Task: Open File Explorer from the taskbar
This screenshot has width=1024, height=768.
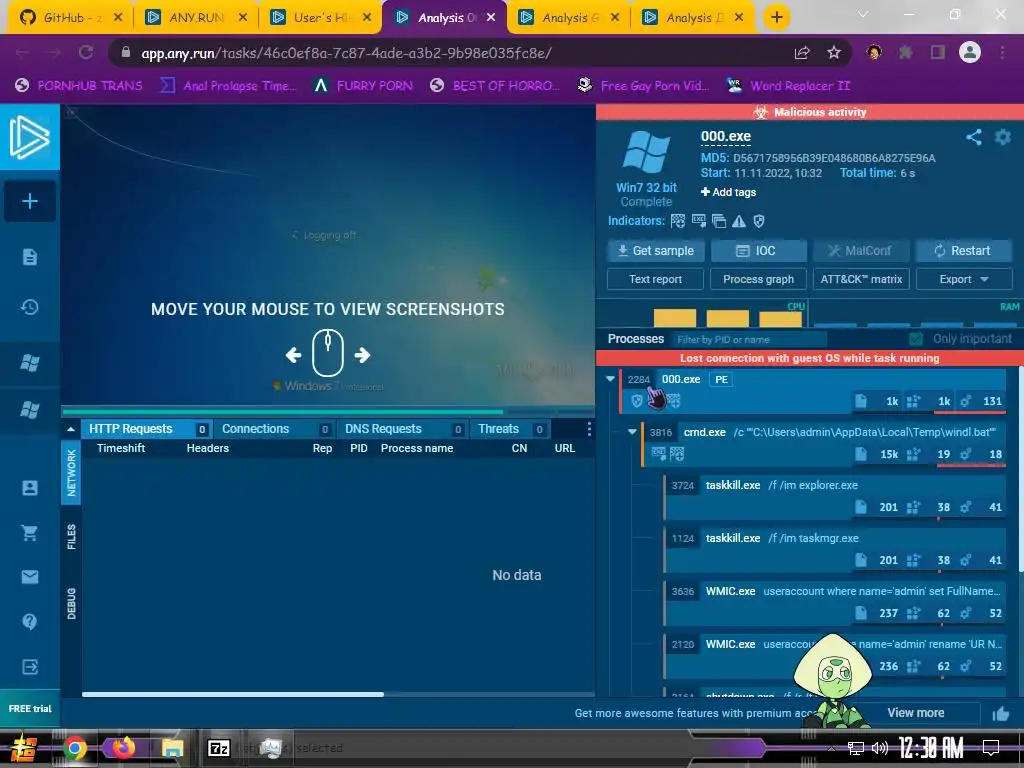Action: pyautogui.click(x=172, y=748)
